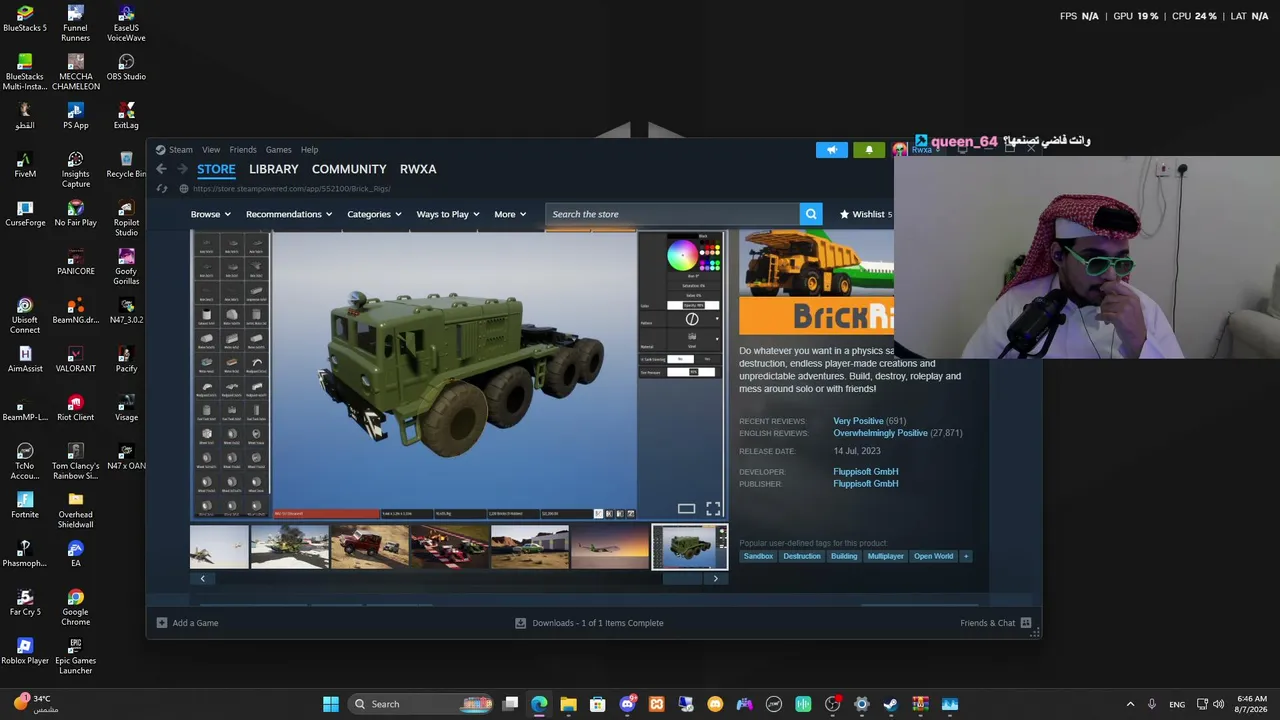Open the Ways to Play dropdown
This screenshot has height=720, width=1280.
448,214
